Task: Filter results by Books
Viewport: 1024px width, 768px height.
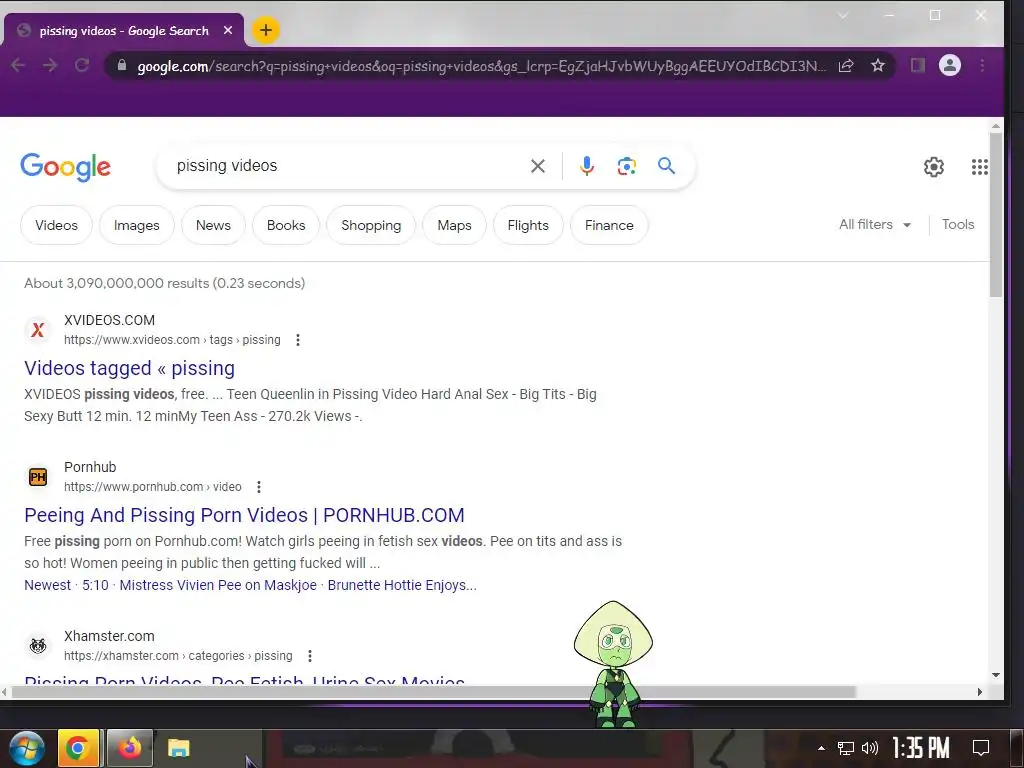Action: (x=286, y=225)
